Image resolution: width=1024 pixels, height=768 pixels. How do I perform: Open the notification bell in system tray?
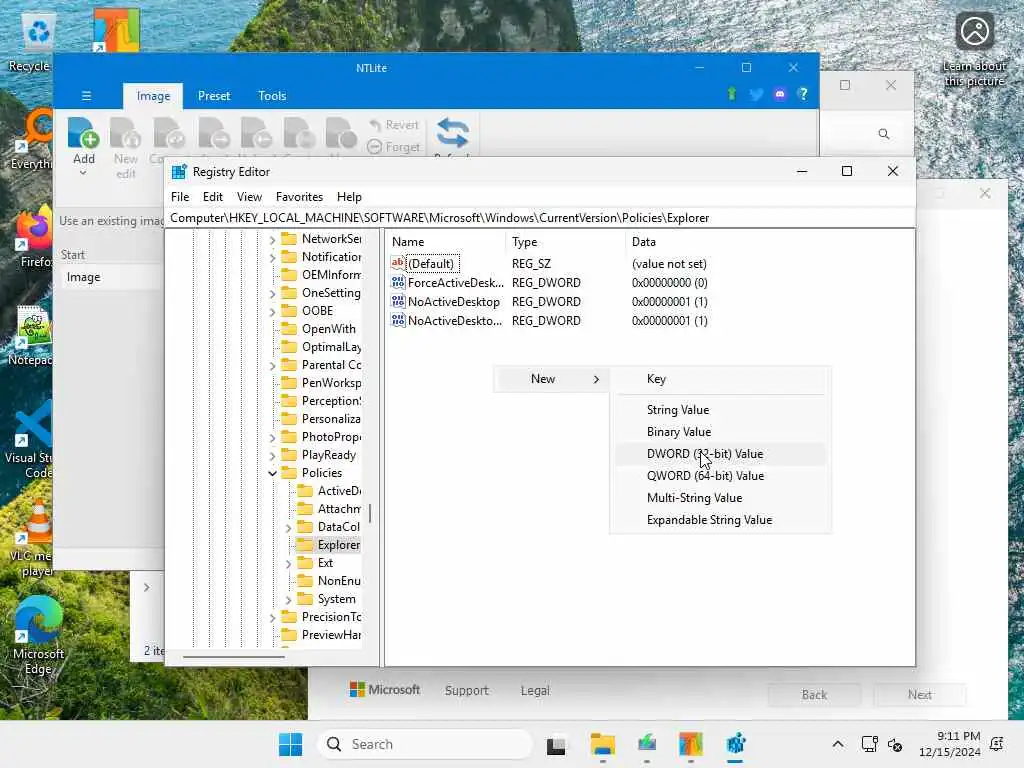997,744
